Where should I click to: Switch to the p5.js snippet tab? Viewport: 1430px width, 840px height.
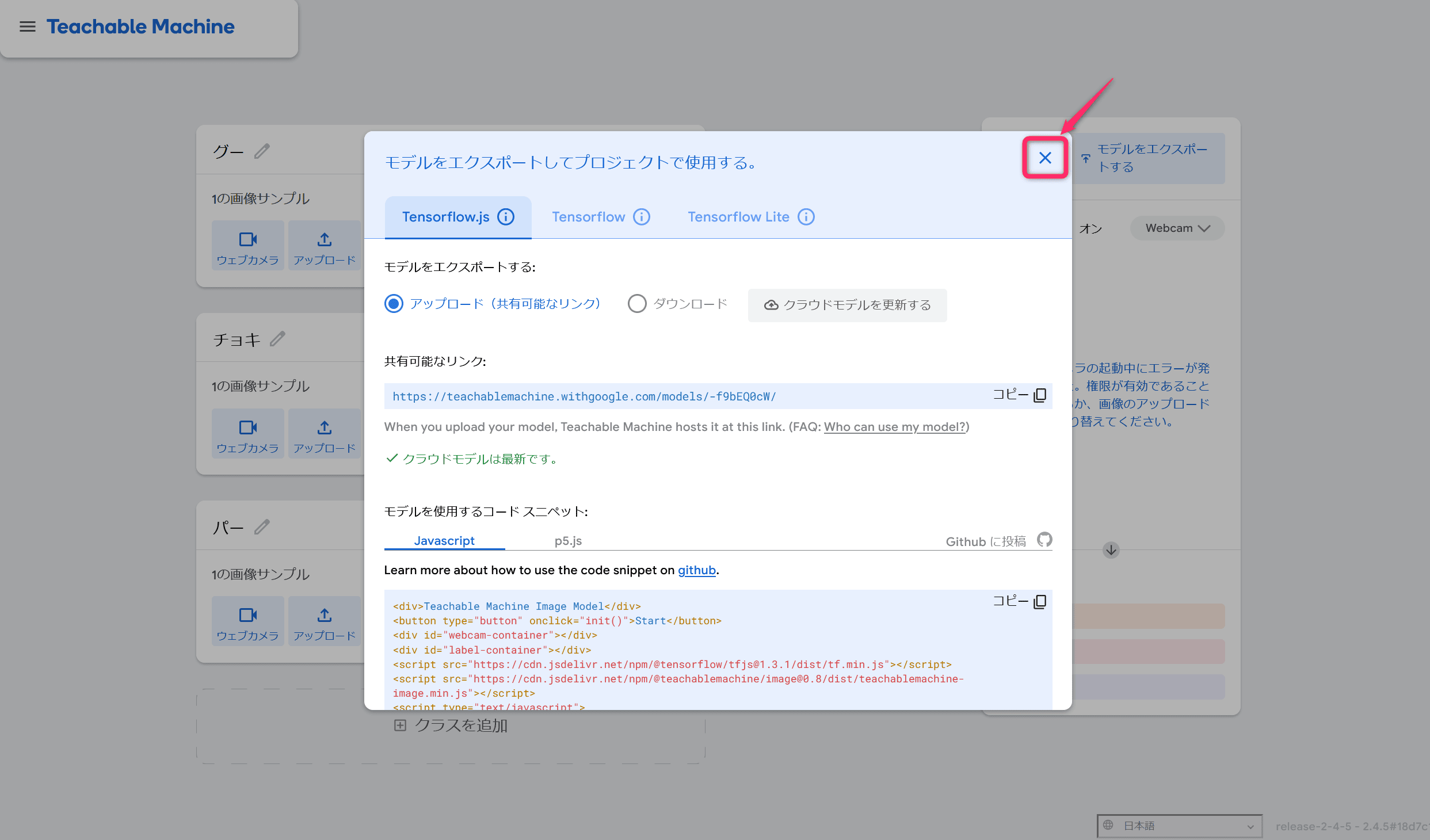coord(568,541)
